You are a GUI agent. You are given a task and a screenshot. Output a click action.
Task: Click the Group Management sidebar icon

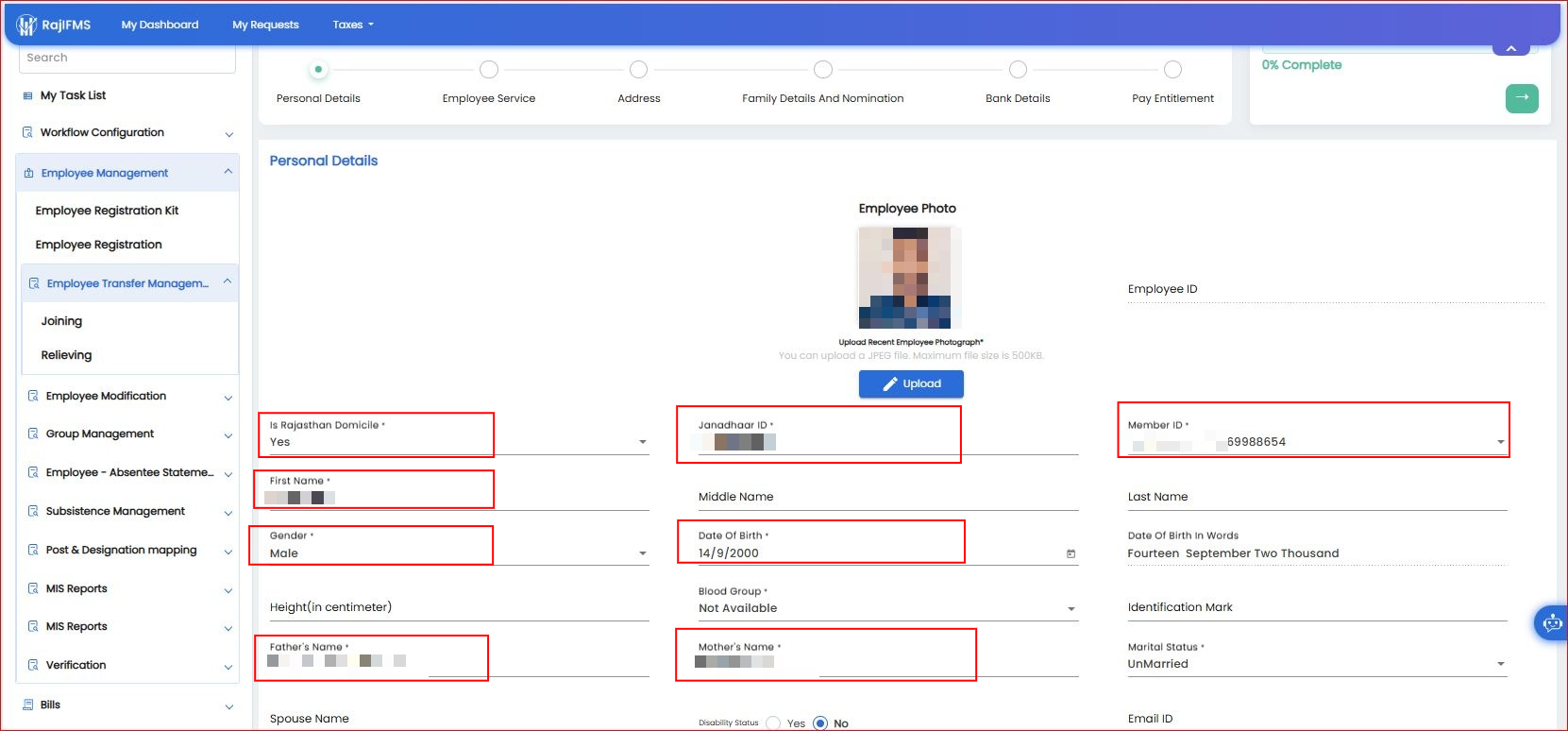point(33,433)
